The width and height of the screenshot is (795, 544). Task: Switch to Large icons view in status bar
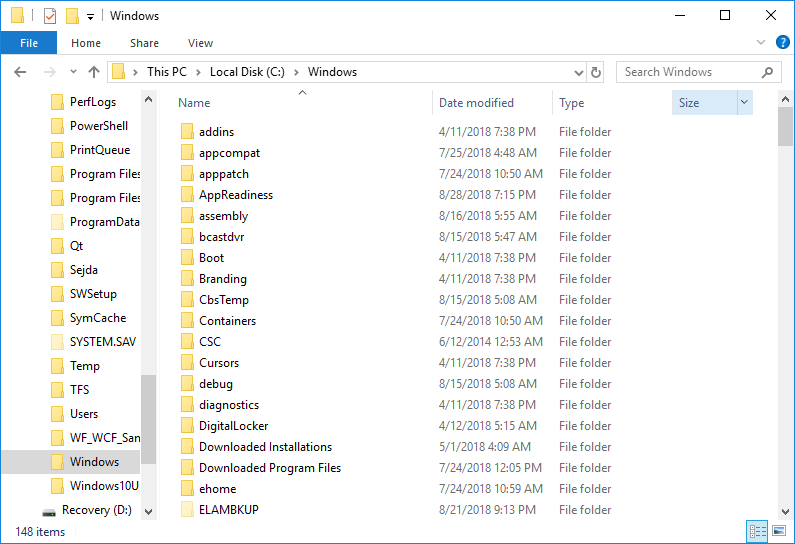[x=779, y=531]
